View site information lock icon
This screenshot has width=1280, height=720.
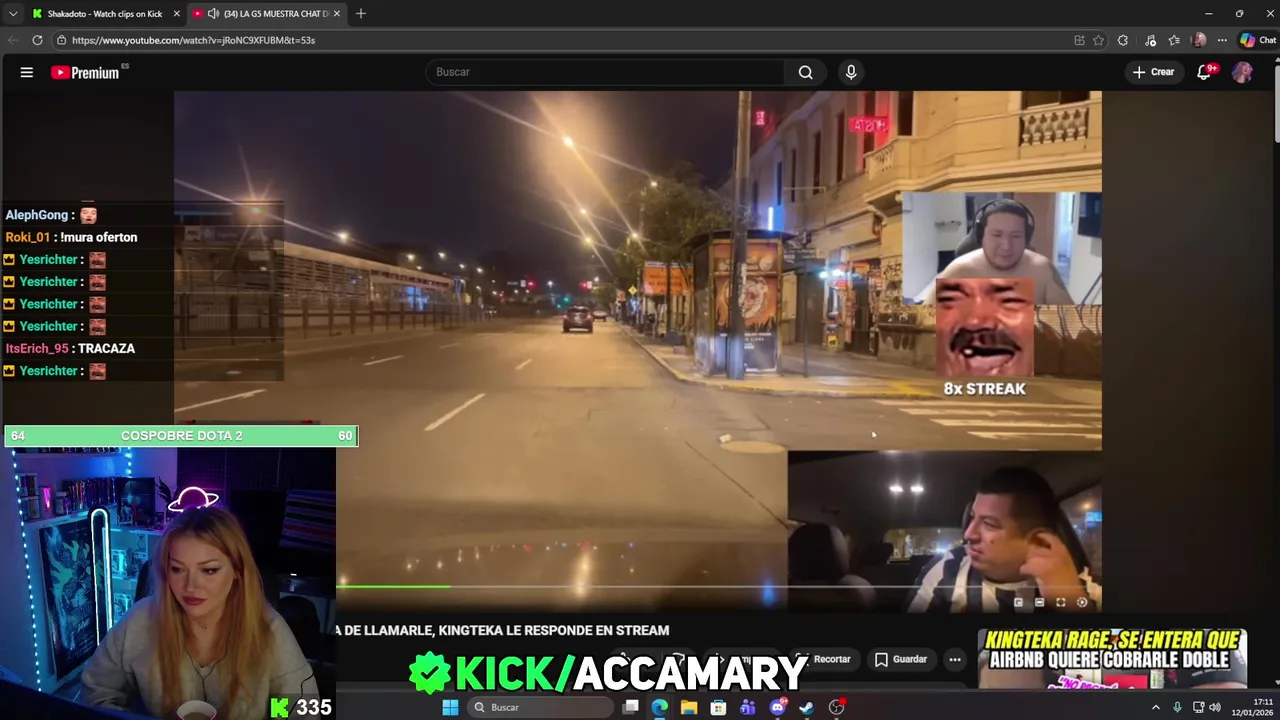click(62, 40)
